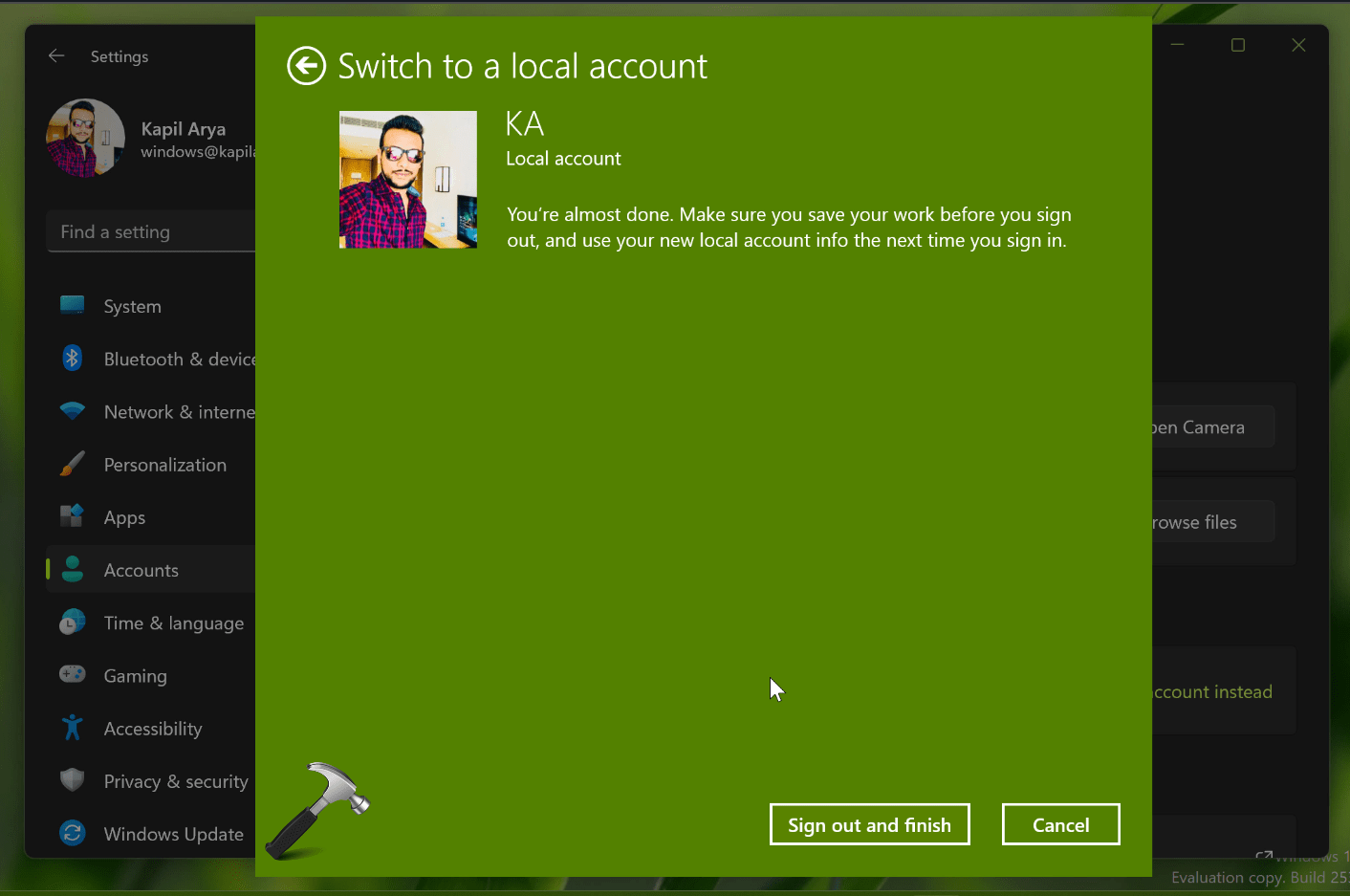The width and height of the screenshot is (1350, 896).
Task: Click the back arrow next to Settings title
Action: click(x=56, y=55)
